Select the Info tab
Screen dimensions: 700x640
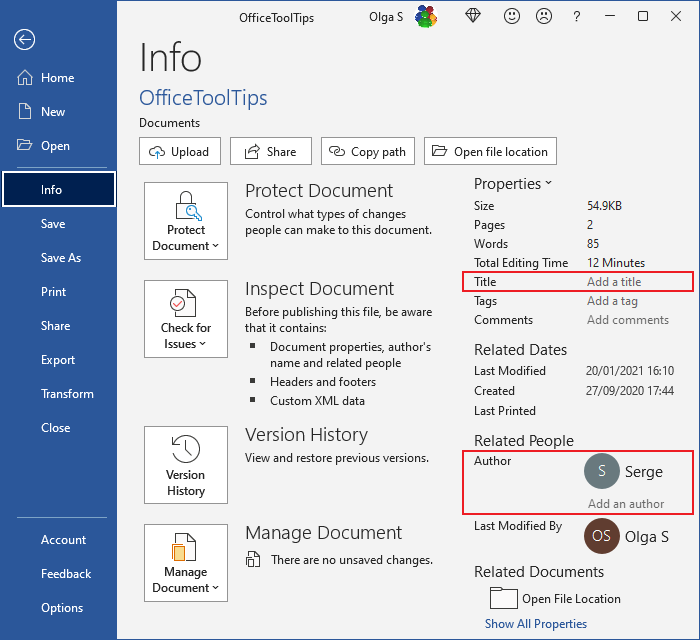[58, 189]
